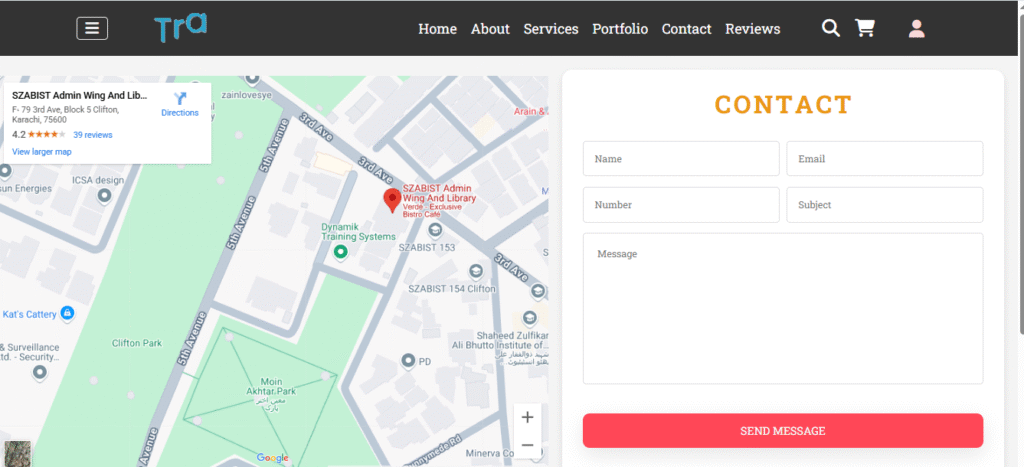
Task: Open the Services menu item
Action: click(x=551, y=29)
